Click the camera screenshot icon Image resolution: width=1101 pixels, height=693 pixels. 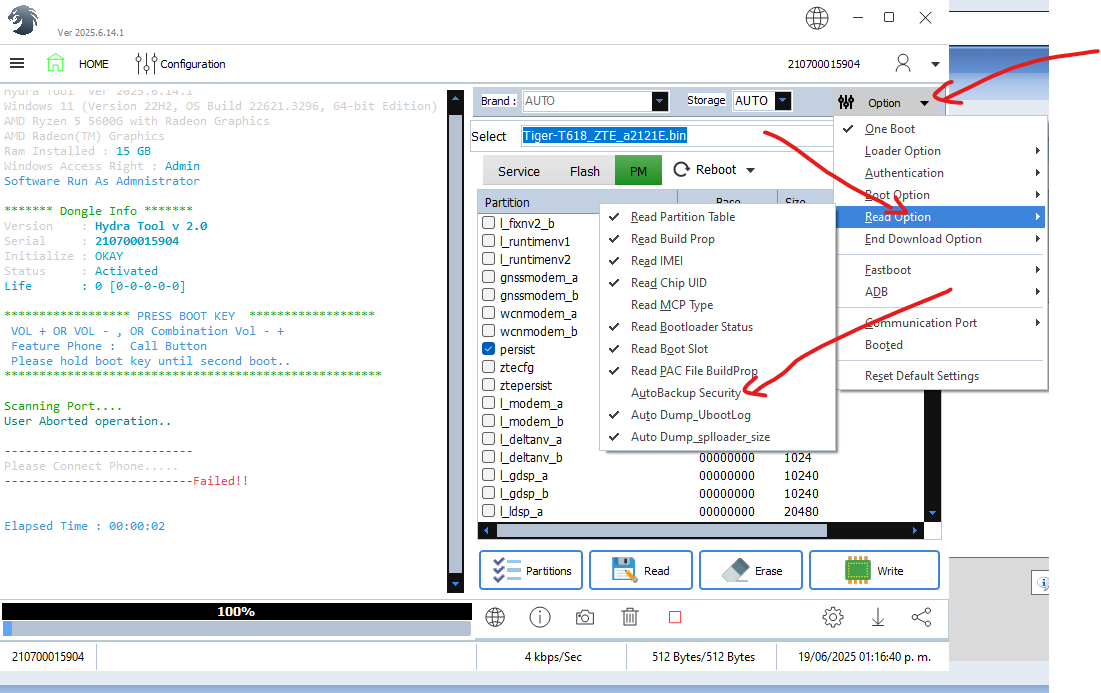[585, 617]
